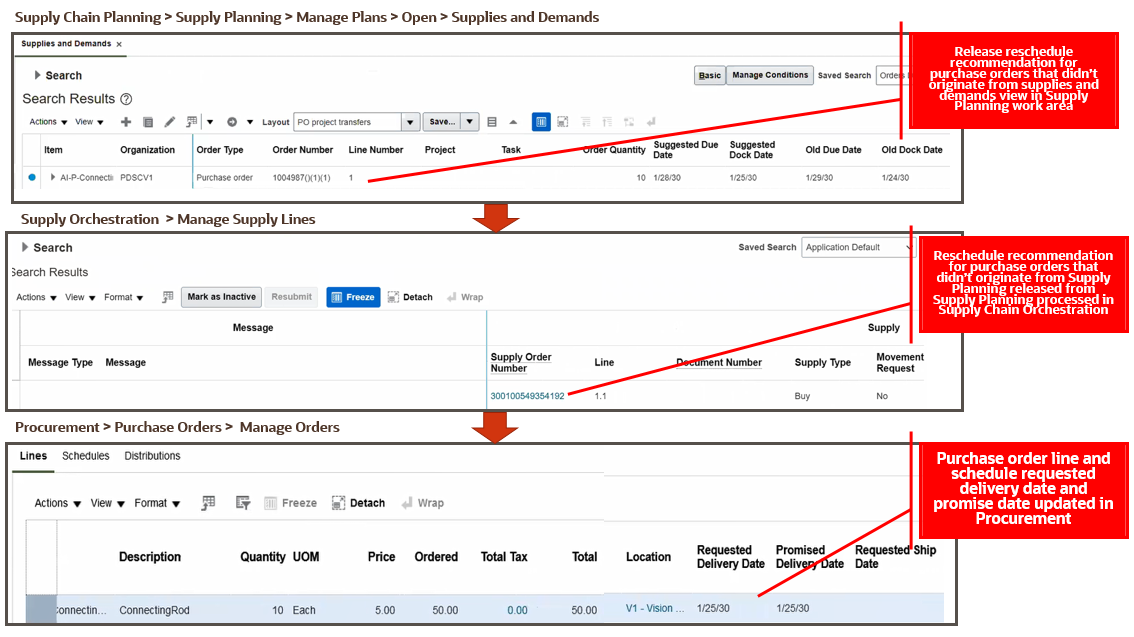
Task: Open the table view menu icon
Action: pyautogui.click(x=491, y=121)
